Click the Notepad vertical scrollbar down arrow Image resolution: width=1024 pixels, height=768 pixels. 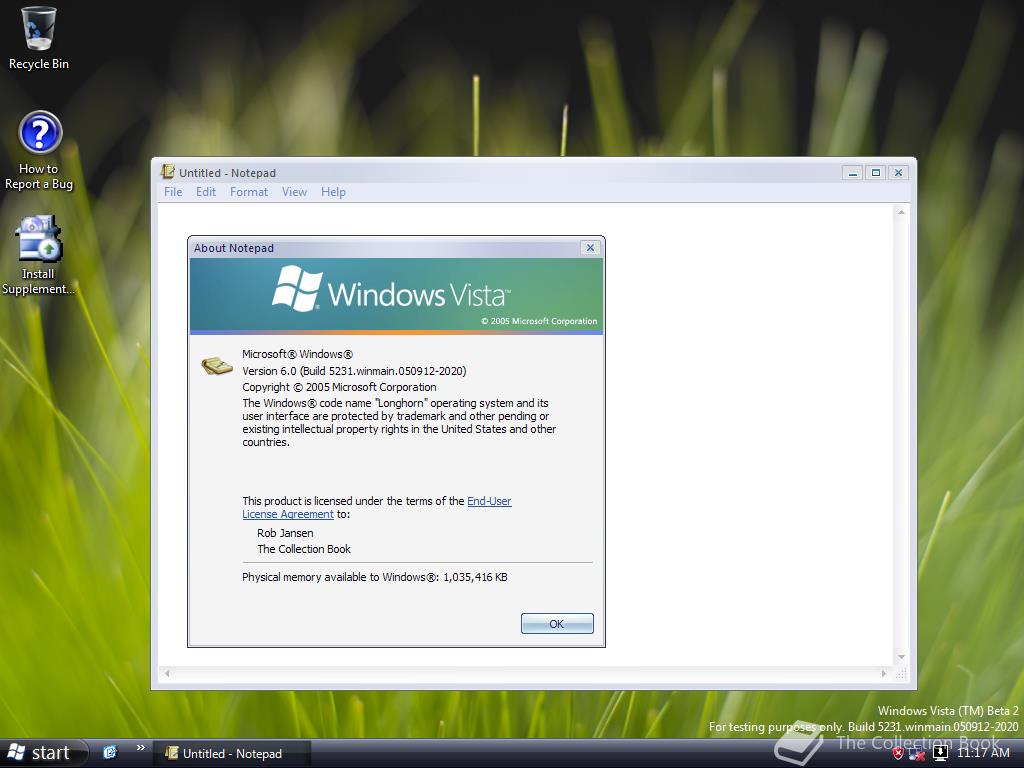901,657
